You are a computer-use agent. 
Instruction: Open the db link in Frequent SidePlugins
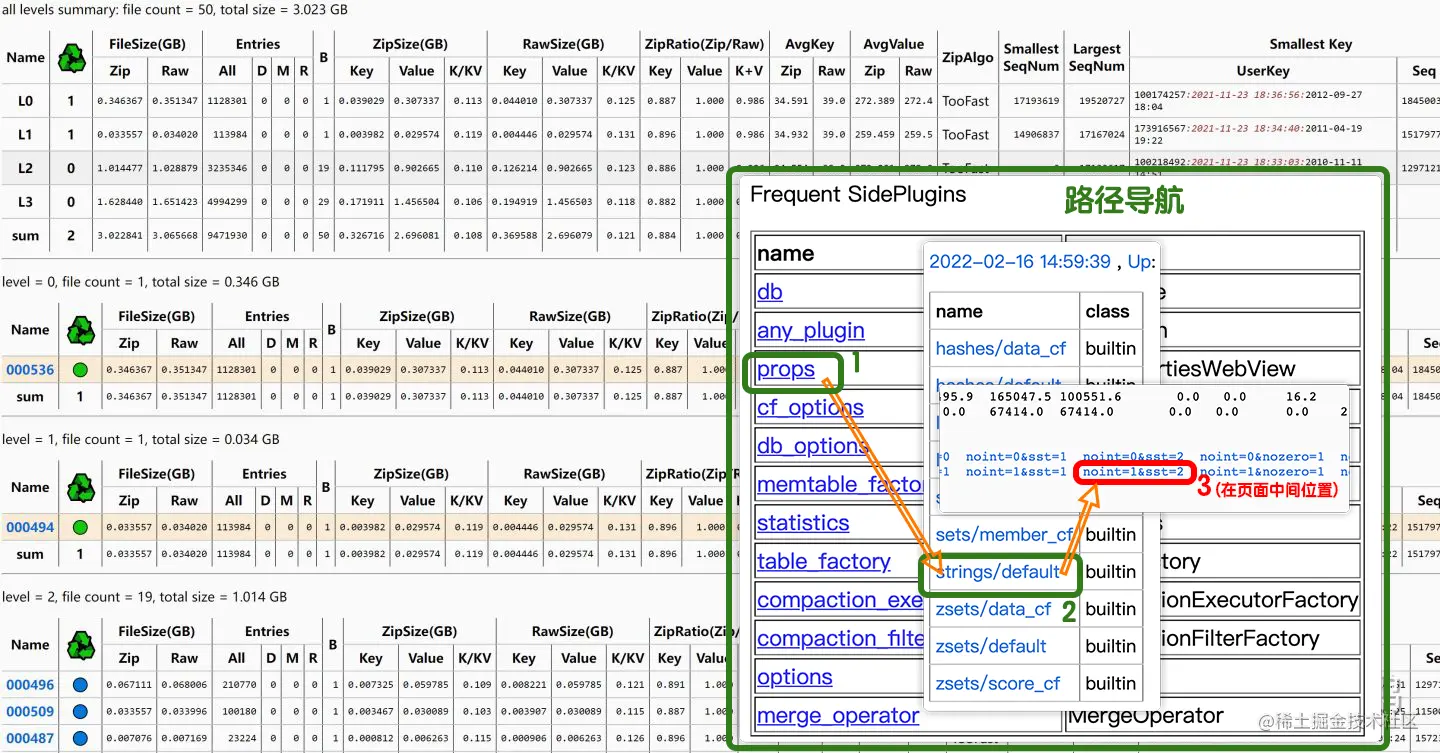[770, 292]
